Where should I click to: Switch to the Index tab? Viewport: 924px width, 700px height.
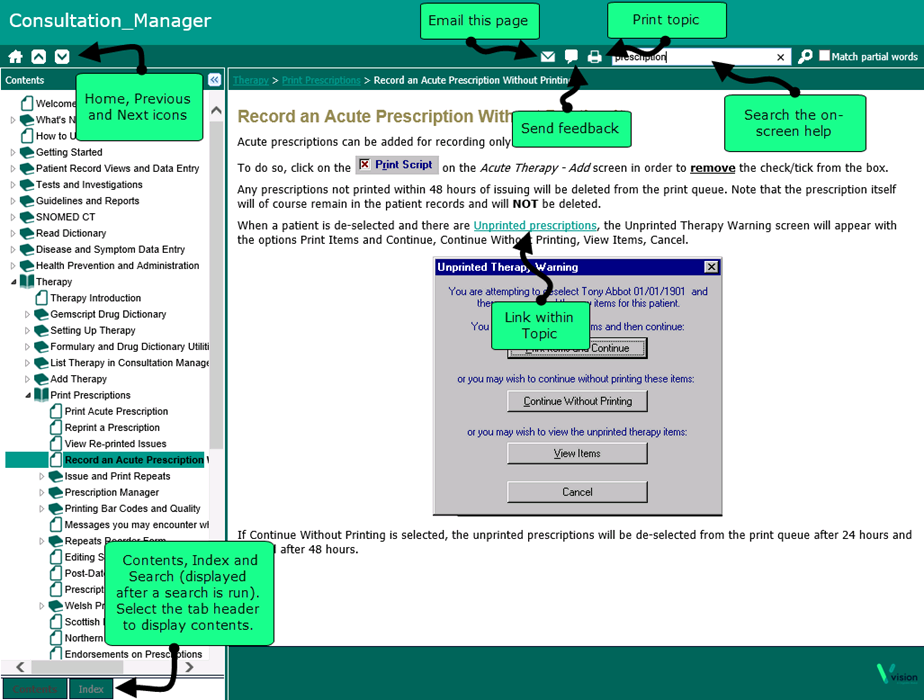[91, 689]
